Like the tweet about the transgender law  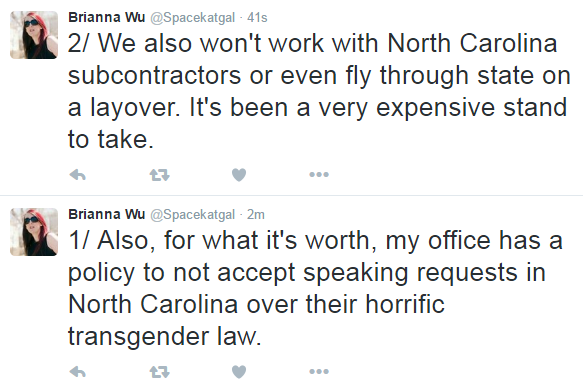239,371
